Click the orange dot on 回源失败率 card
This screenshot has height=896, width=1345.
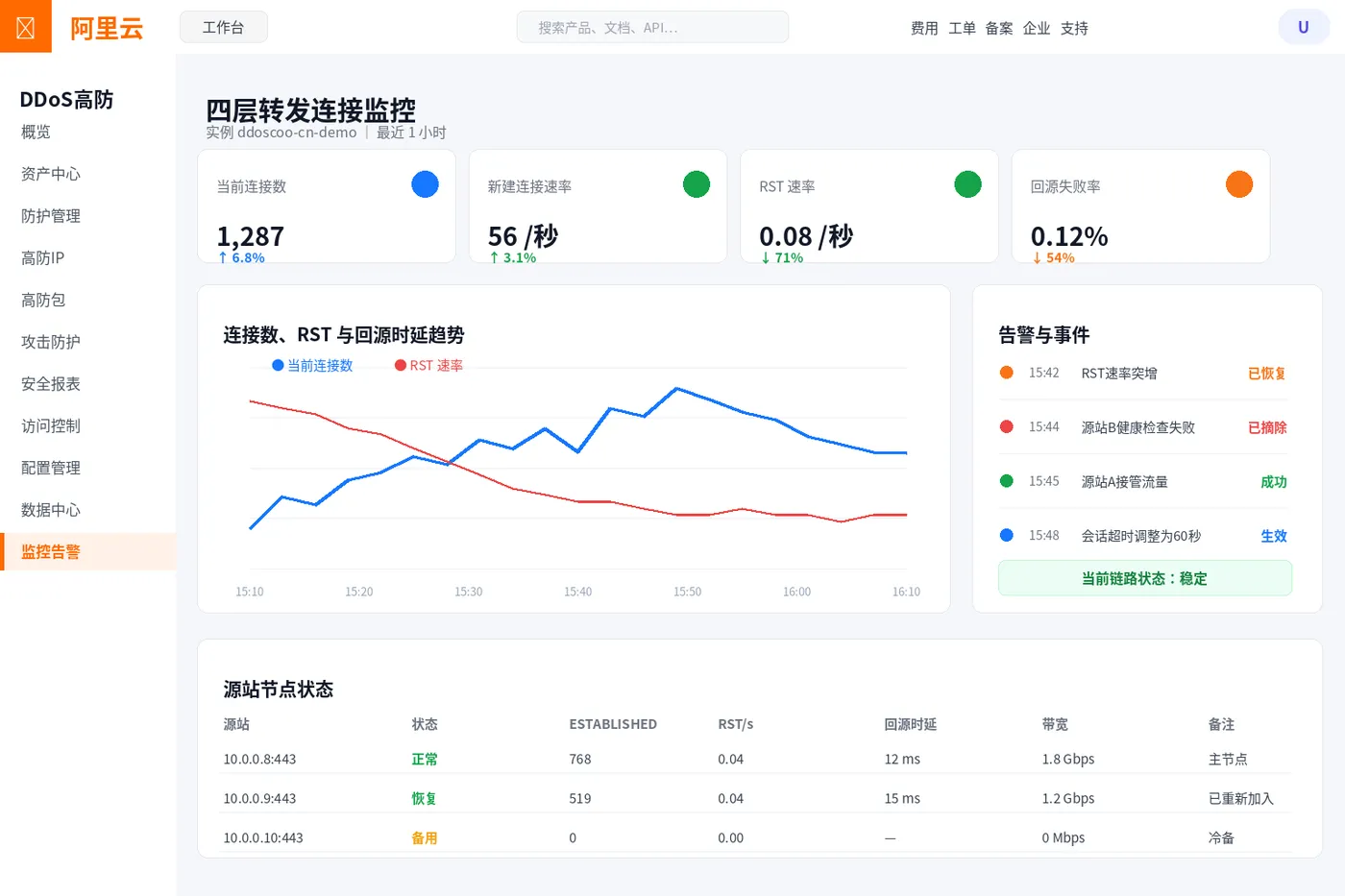pos(1239,184)
